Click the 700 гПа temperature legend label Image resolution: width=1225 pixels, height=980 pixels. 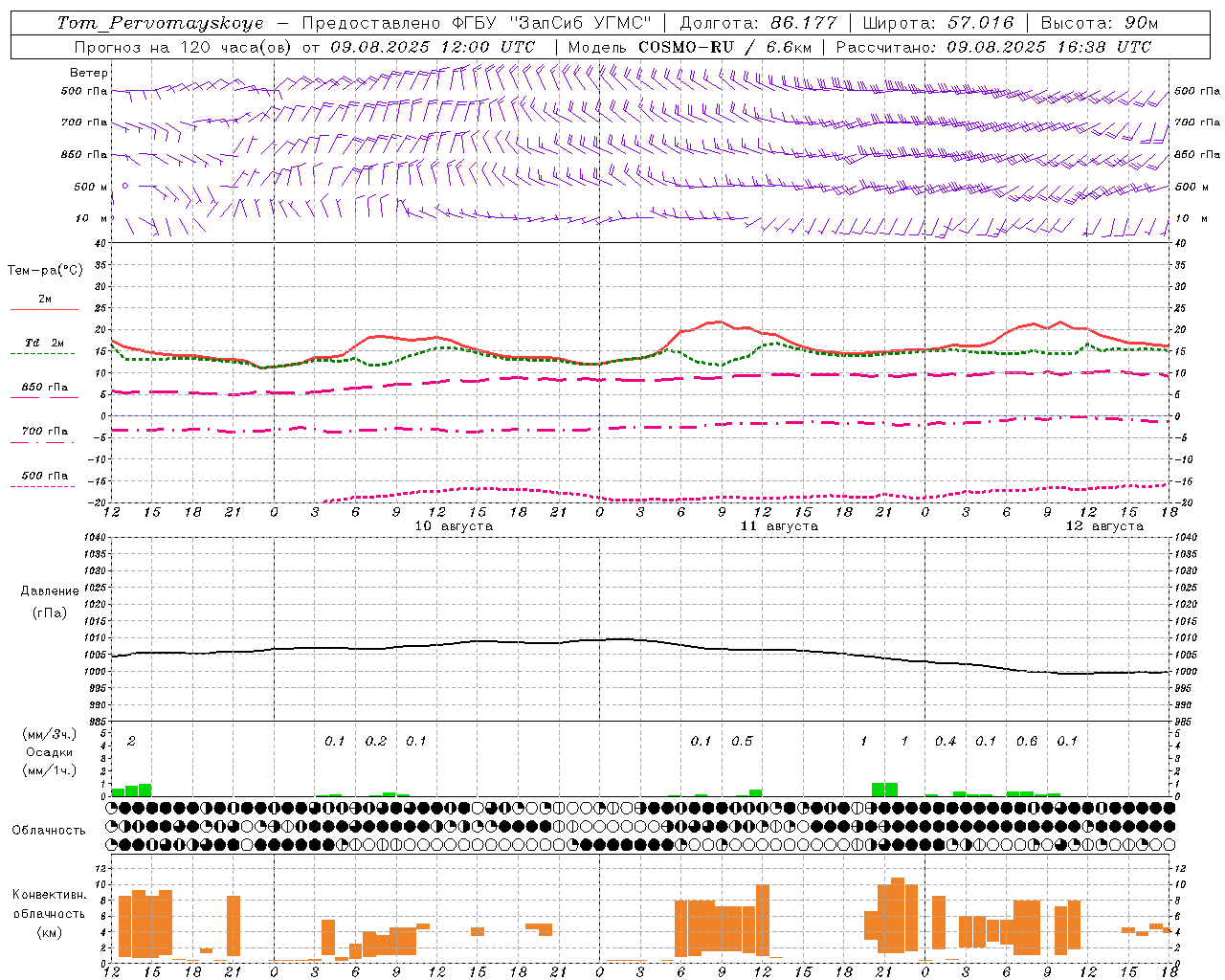click(x=45, y=432)
